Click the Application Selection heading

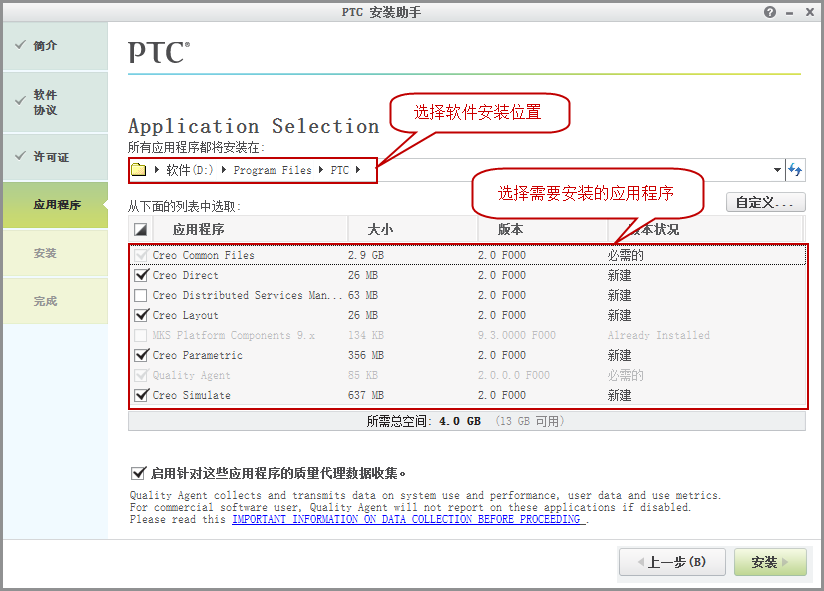253,126
